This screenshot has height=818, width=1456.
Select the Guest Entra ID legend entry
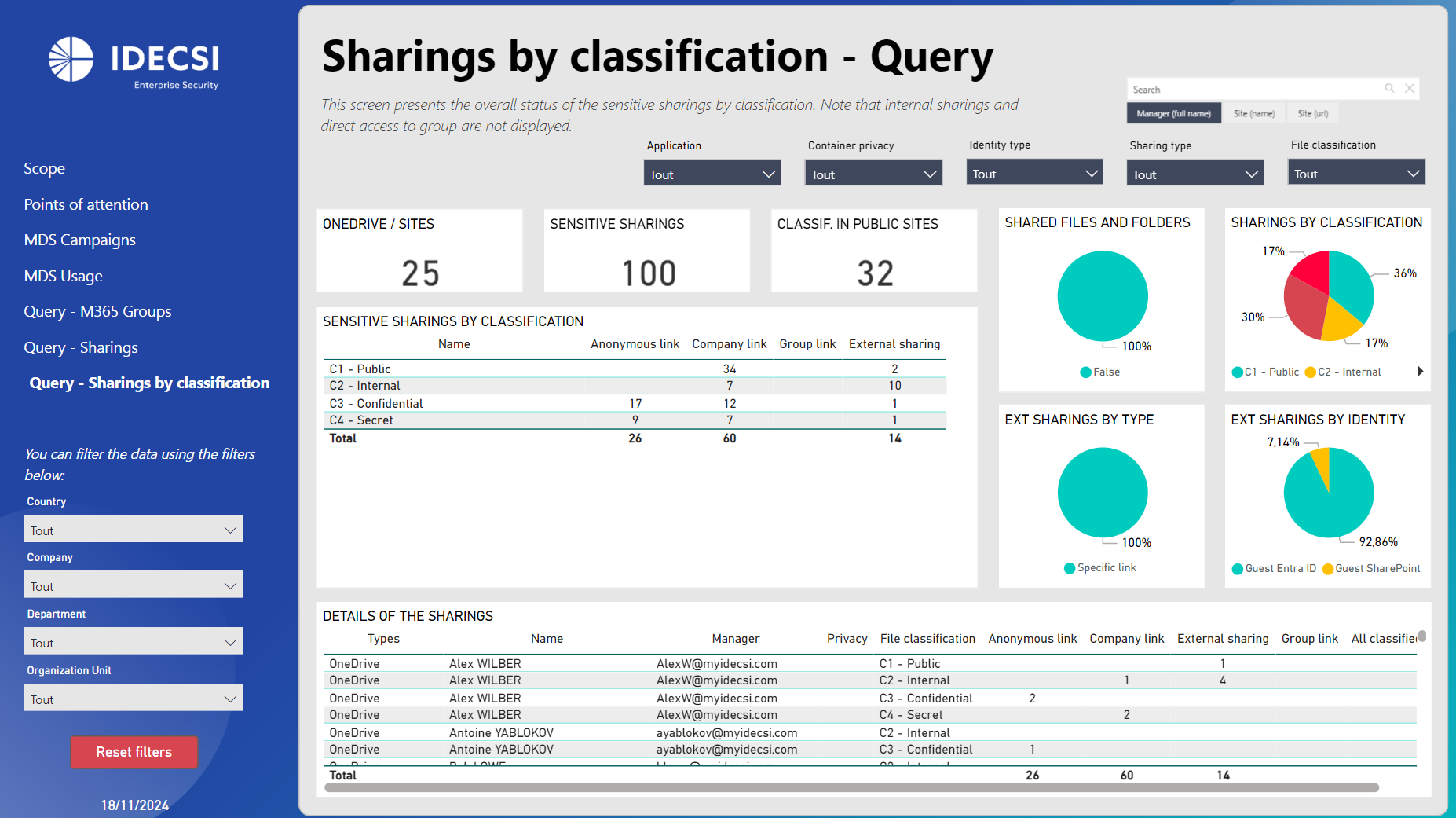tap(1274, 568)
